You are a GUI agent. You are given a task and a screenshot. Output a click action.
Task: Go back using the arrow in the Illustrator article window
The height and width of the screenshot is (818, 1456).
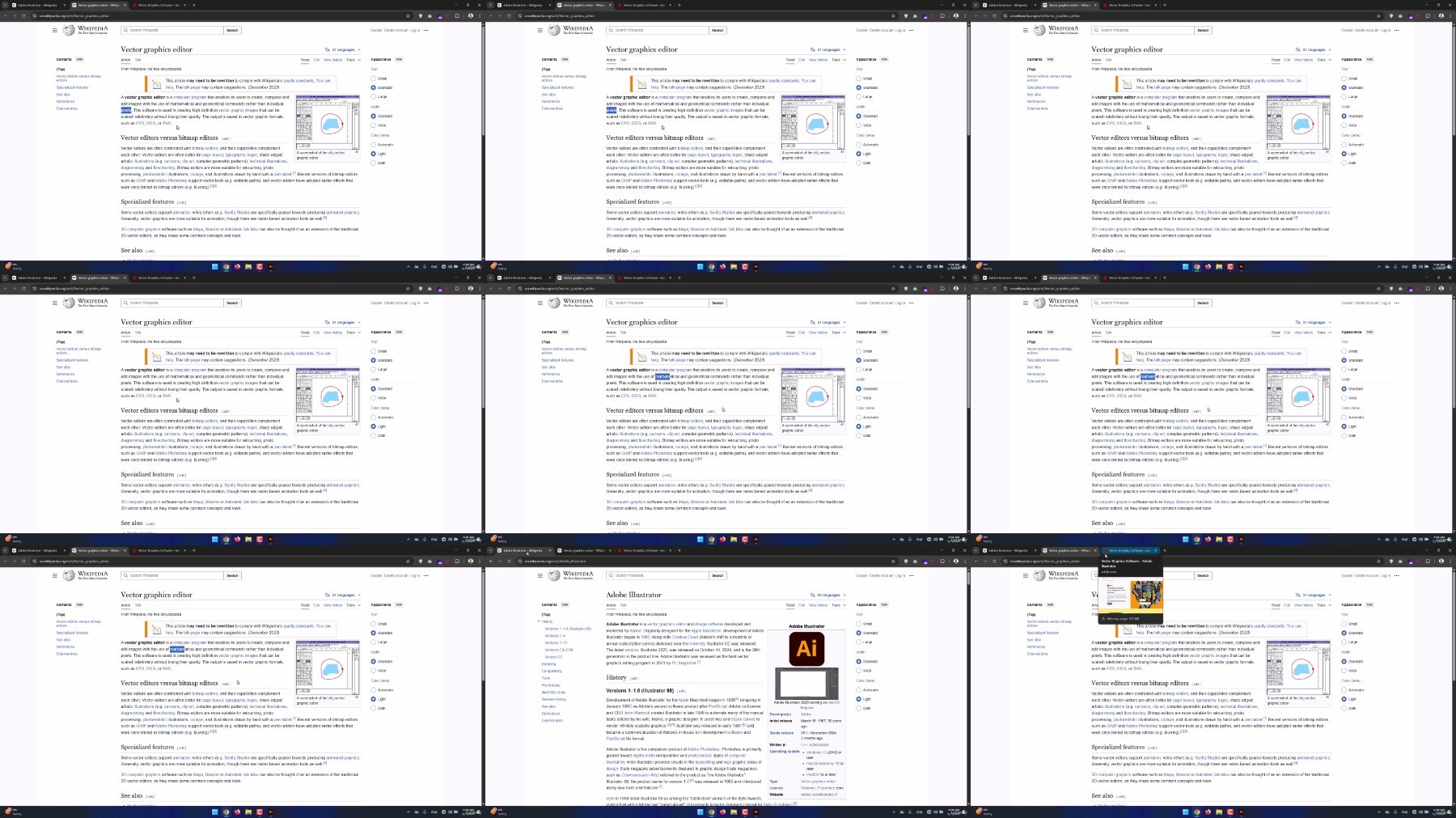point(492,561)
